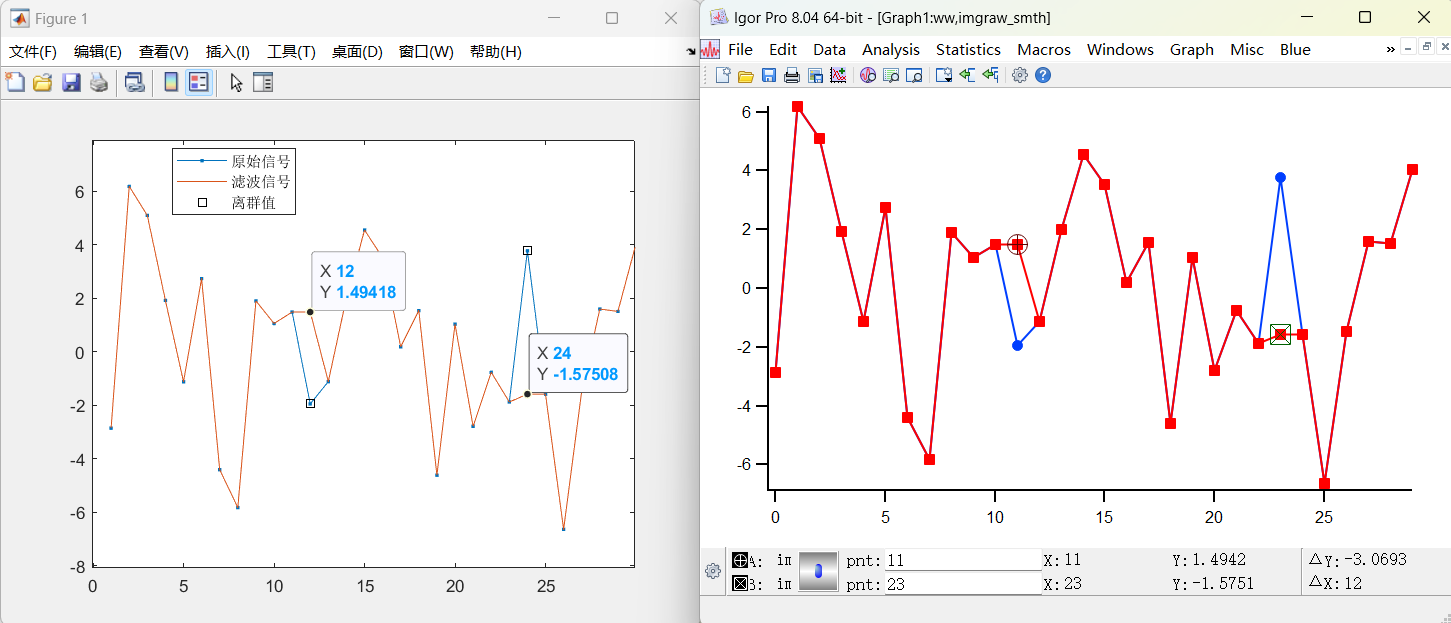Click the cursor A pnt field showing 11
The width and height of the screenshot is (1451, 623).
(x=962, y=560)
